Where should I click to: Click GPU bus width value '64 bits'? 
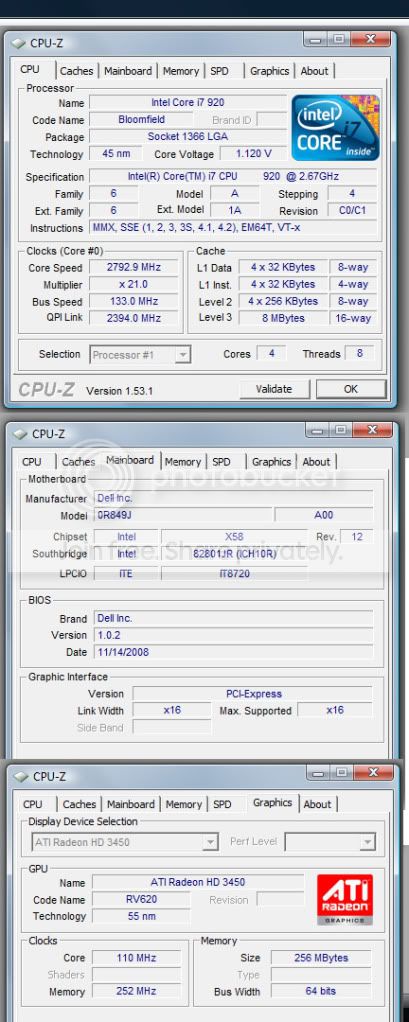pos(320,991)
